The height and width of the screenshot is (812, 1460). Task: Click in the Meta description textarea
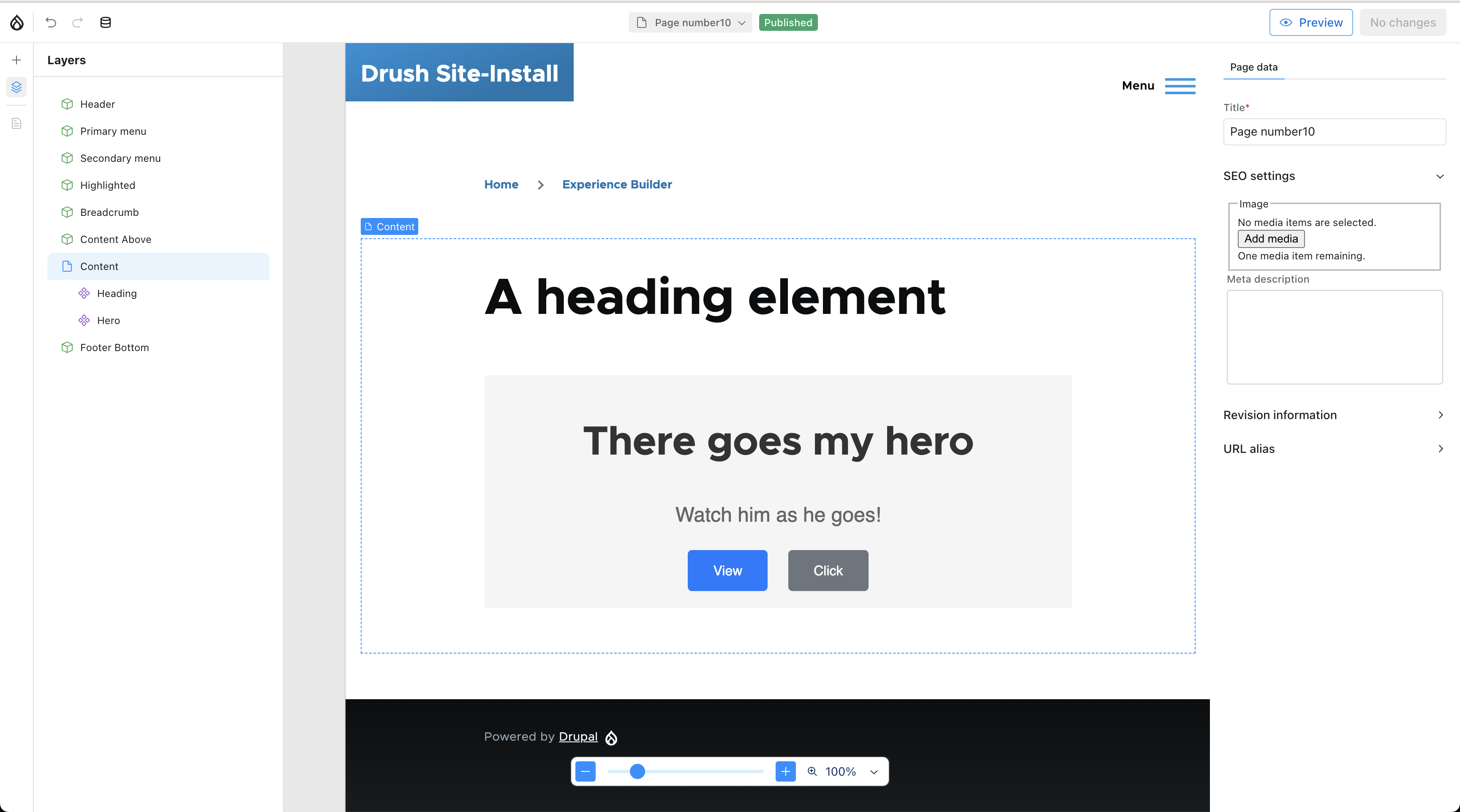point(1334,337)
